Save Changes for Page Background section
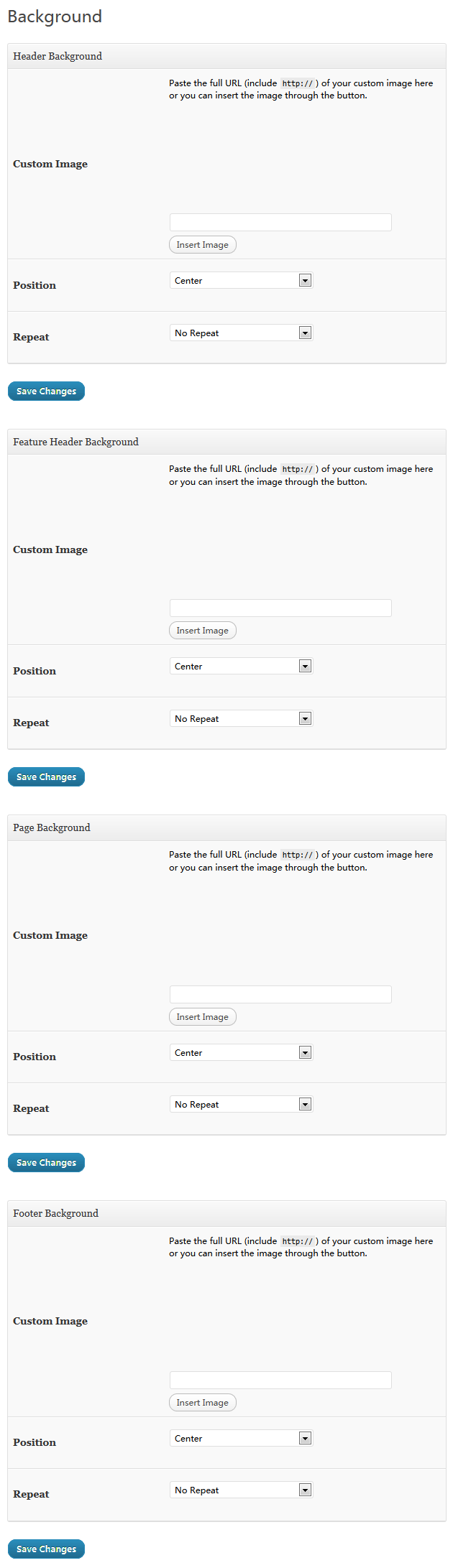The image size is (453, 1568). (x=46, y=1163)
